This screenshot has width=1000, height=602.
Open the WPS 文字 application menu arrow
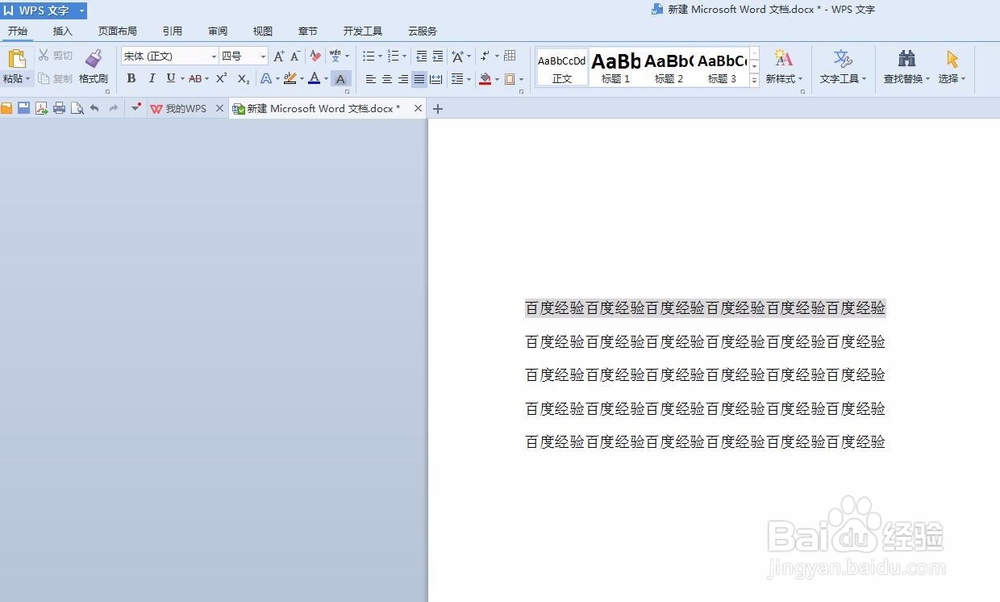tap(82, 11)
